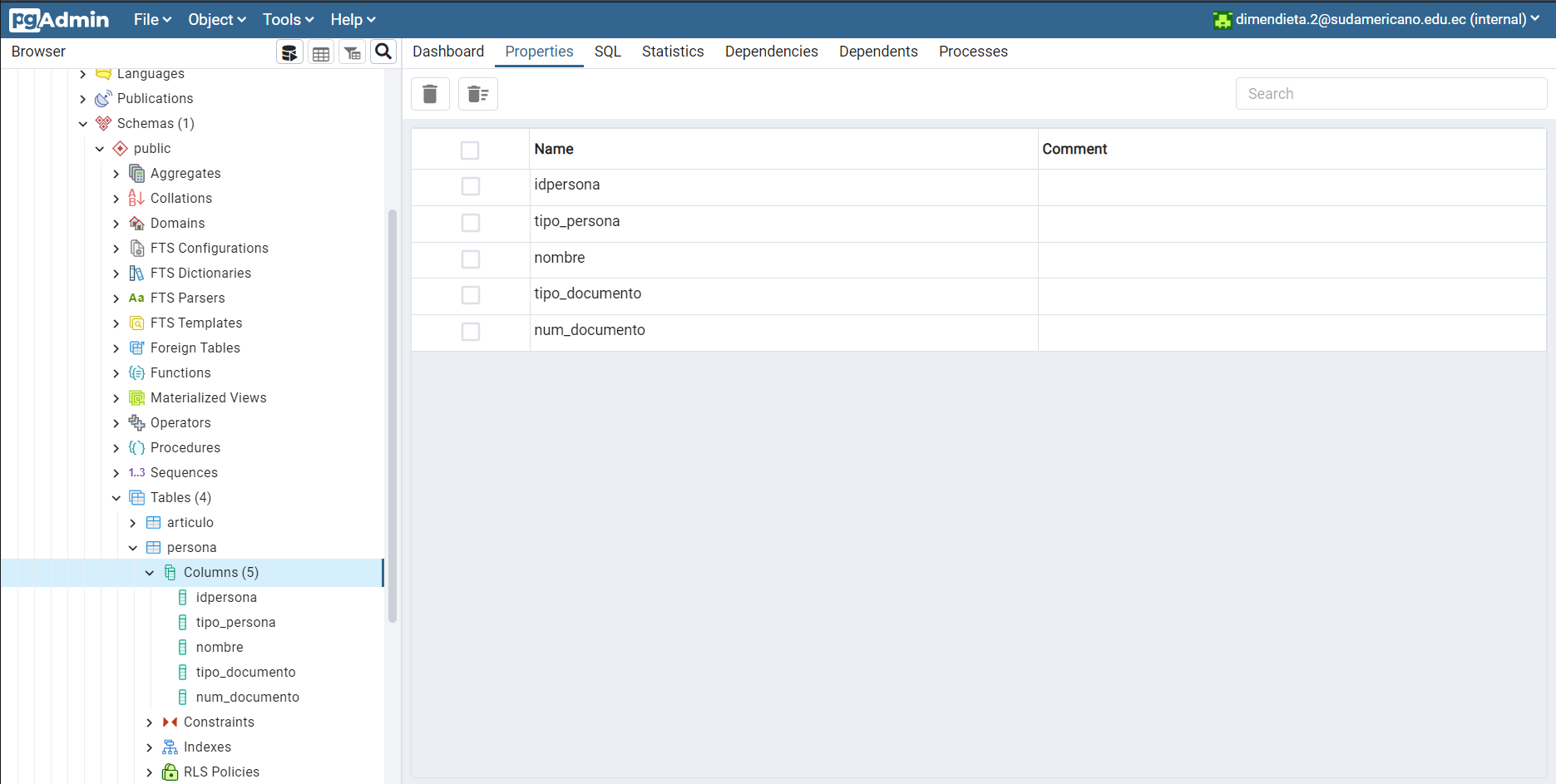Expand the articulo table node
The height and width of the screenshot is (784, 1556).
[132, 522]
